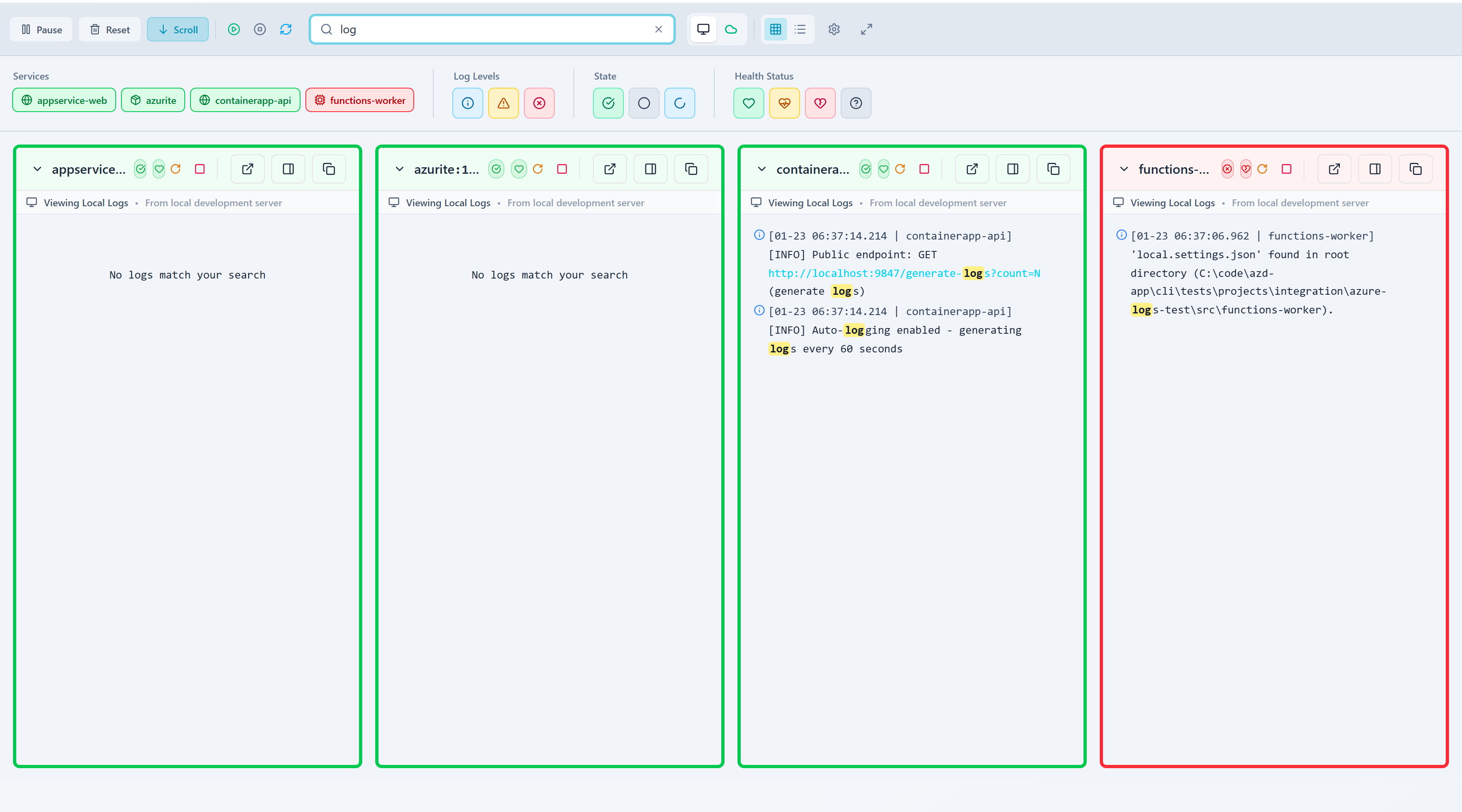The image size is (1462, 812).
Task: Collapse the functions-worker panel
Action: click(x=1124, y=168)
